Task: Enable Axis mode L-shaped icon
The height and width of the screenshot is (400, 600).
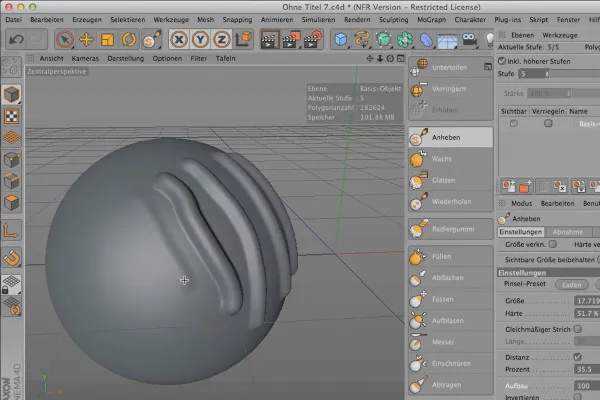Action: pyautogui.click(x=11, y=231)
